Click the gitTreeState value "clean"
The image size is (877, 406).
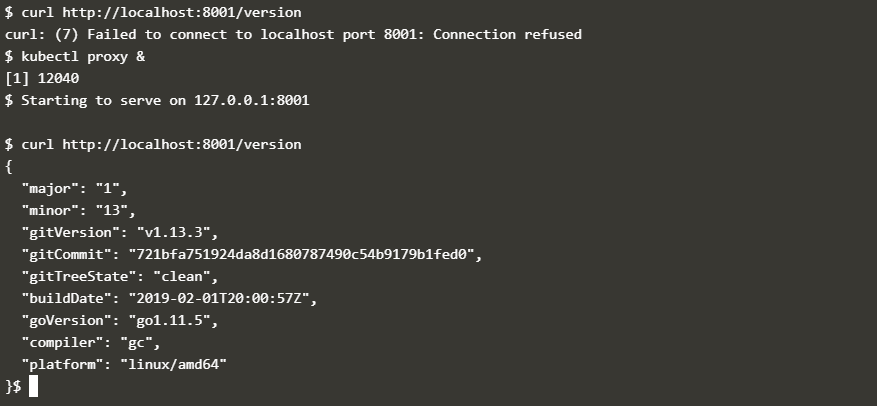(184, 276)
